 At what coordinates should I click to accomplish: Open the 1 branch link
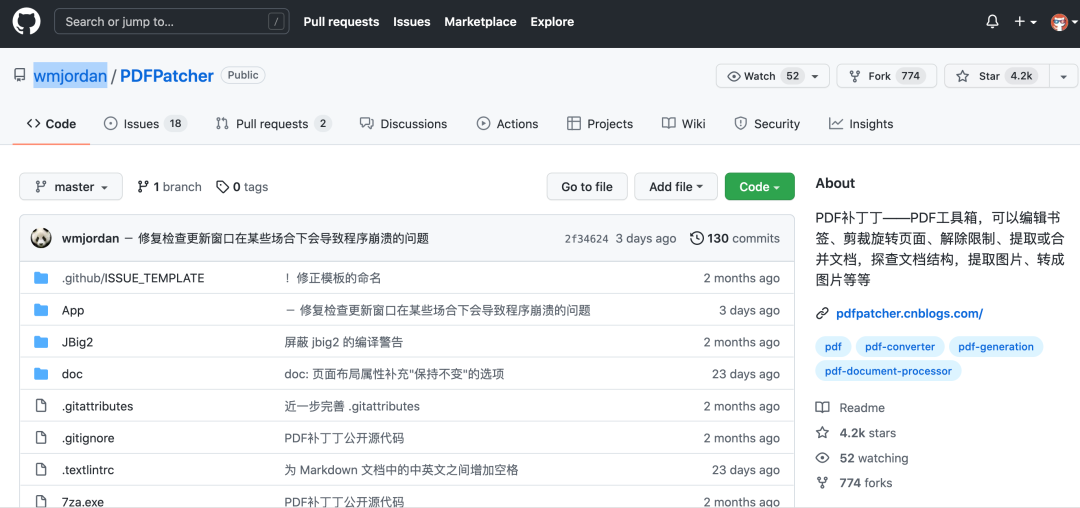click(x=169, y=187)
